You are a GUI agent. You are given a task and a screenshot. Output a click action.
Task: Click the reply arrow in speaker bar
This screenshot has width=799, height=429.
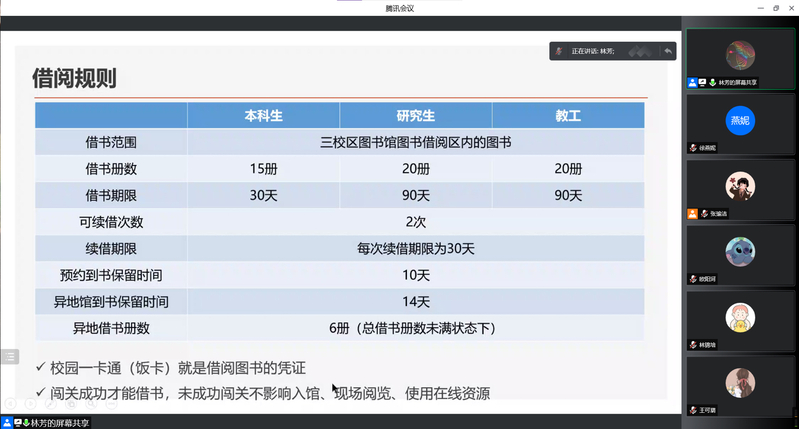click(667, 50)
